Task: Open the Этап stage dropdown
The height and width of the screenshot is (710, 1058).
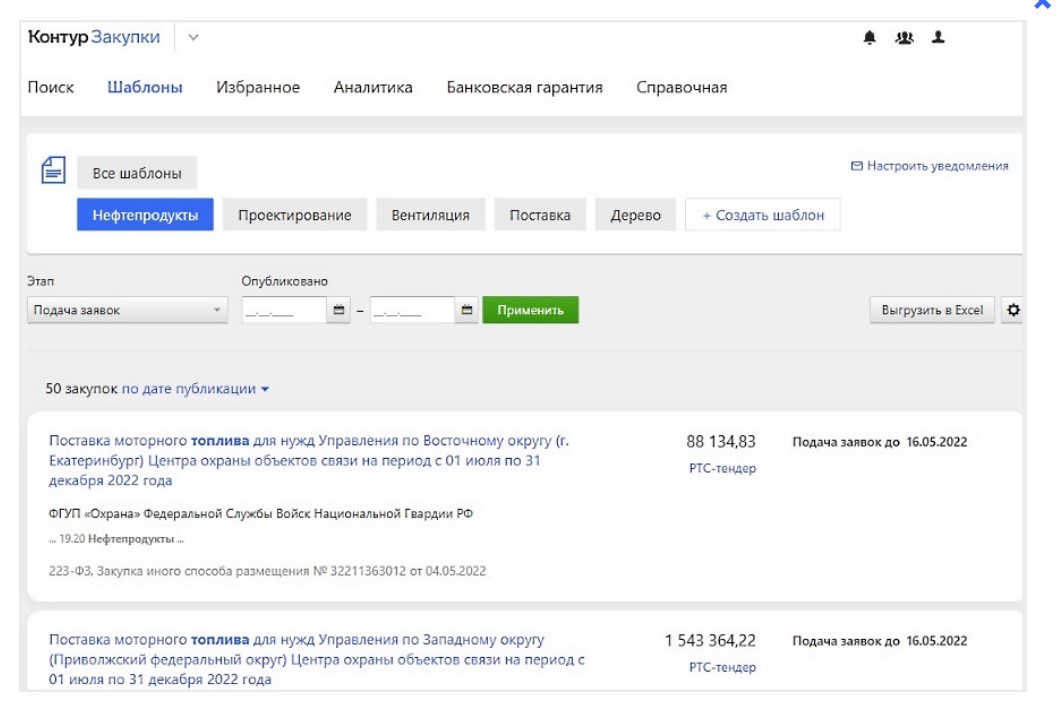Action: point(127,311)
